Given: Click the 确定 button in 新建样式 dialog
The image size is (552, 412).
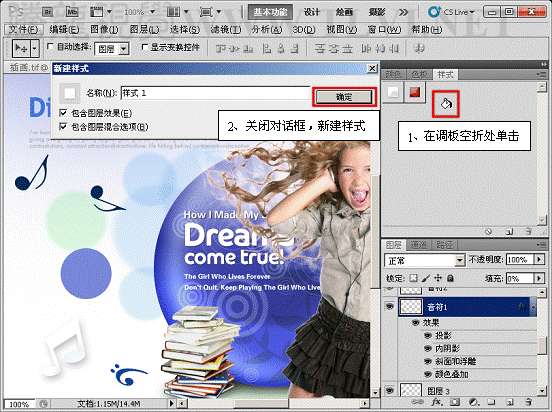Looking at the screenshot, I should tap(344, 97).
